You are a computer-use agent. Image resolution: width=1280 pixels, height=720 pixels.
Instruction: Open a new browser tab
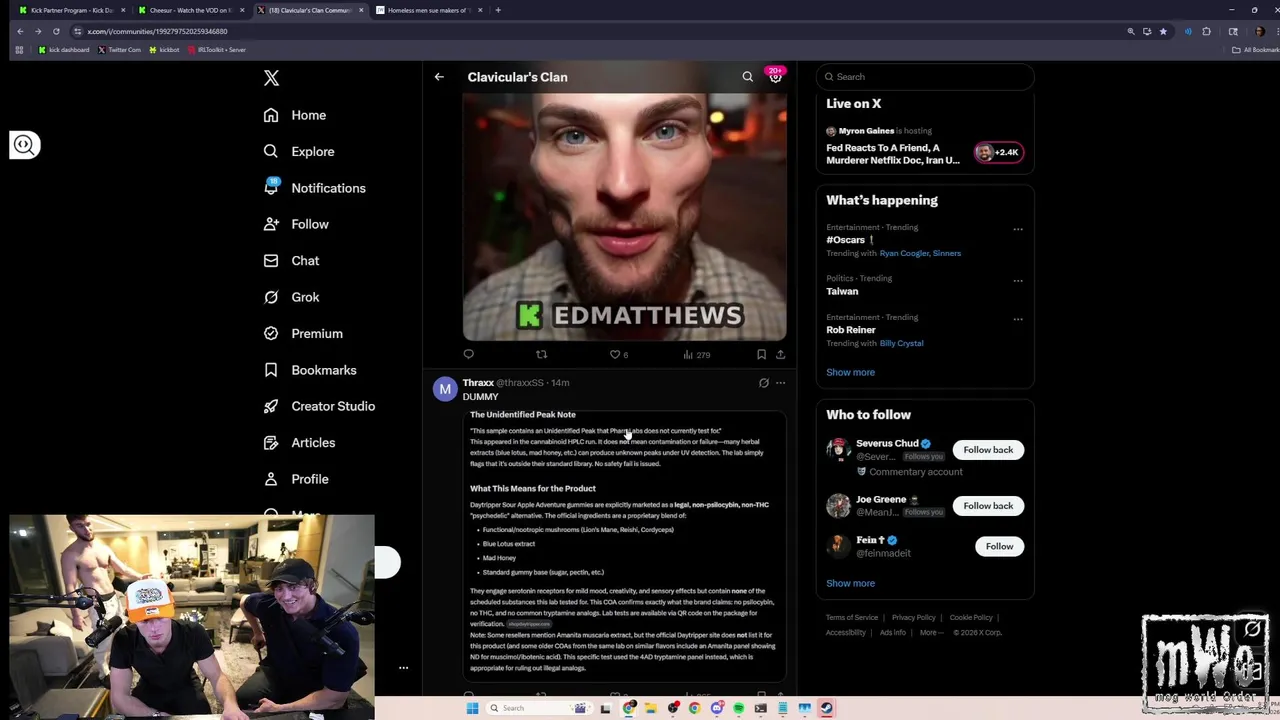[x=498, y=10]
